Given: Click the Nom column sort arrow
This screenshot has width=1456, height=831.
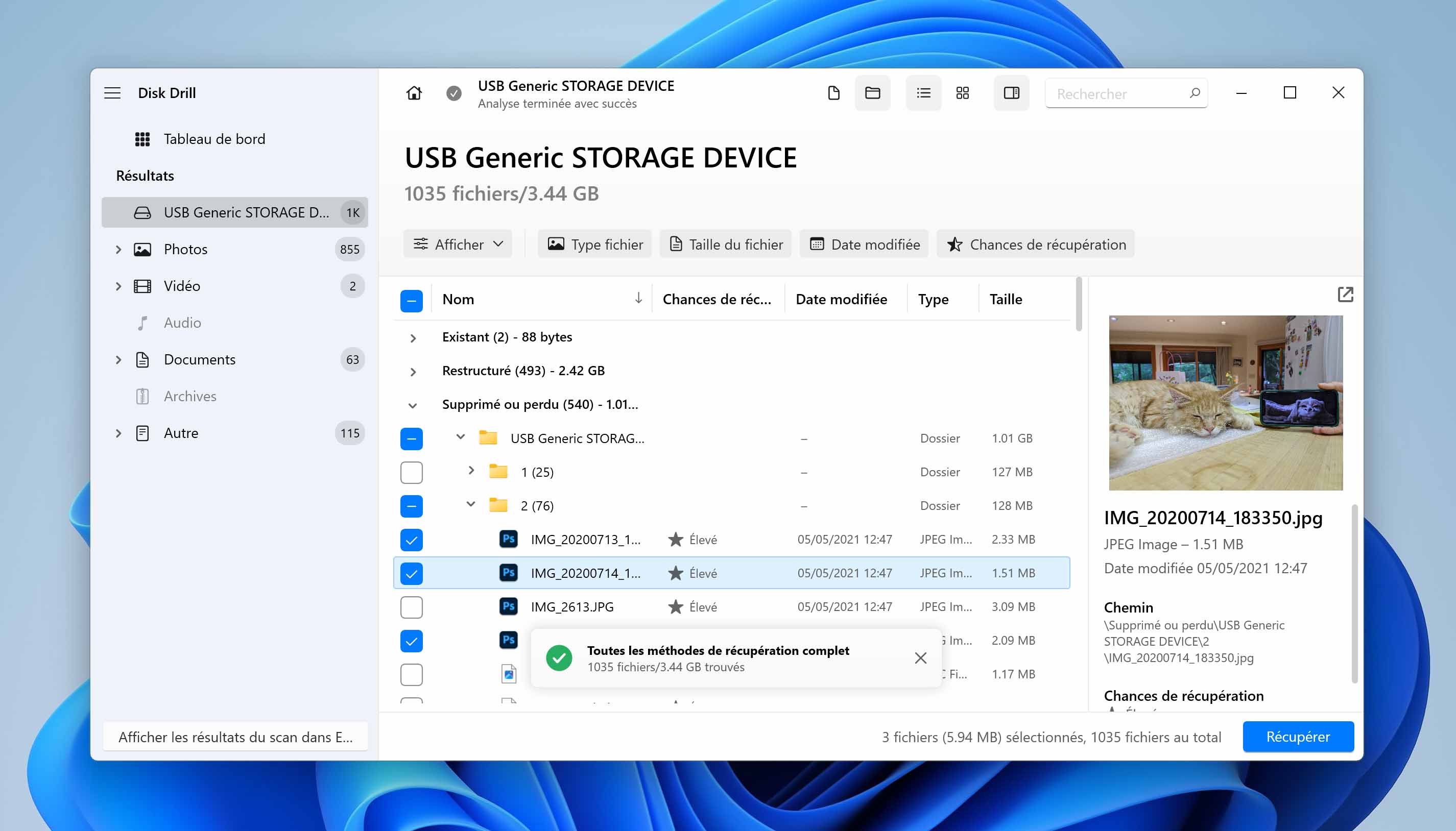Looking at the screenshot, I should click(638, 299).
